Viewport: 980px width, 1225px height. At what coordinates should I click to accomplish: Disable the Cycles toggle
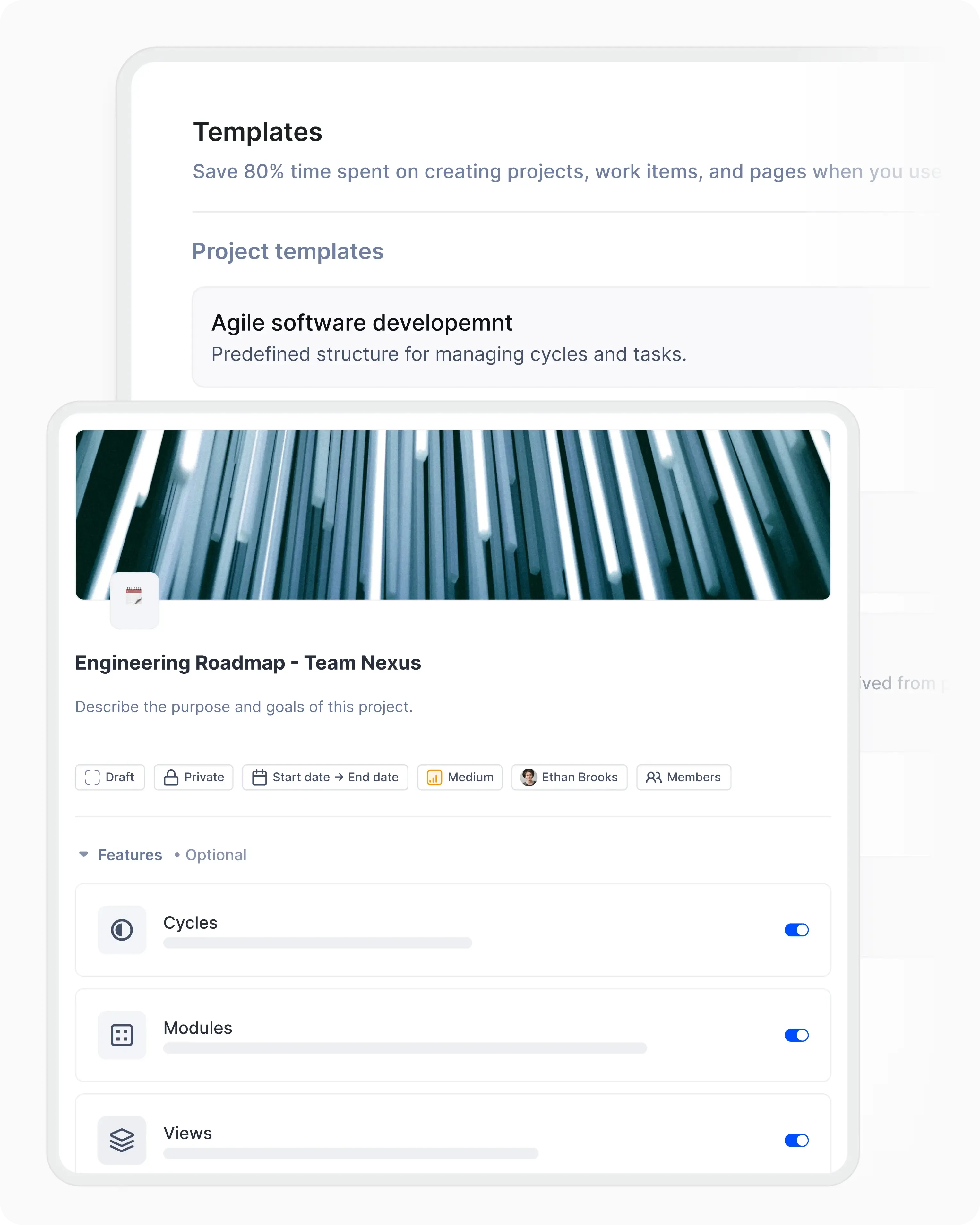pyautogui.click(x=798, y=930)
